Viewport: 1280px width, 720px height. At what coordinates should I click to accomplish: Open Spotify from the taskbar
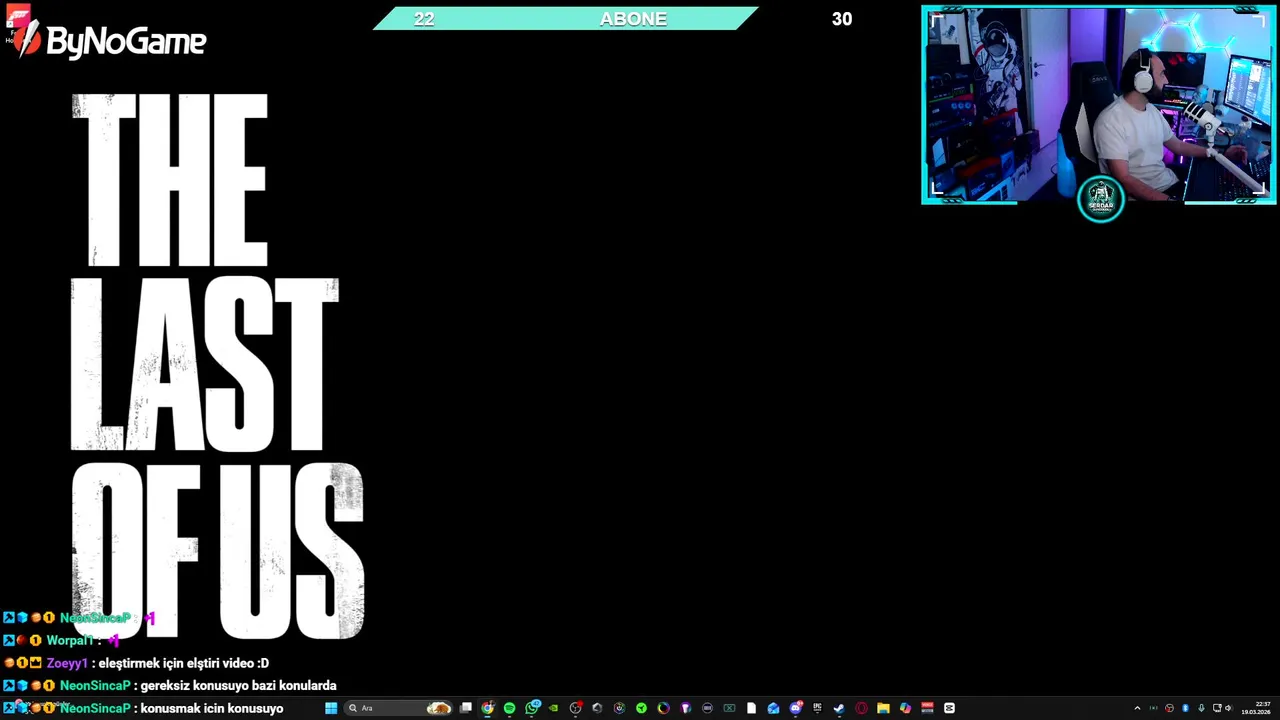[509, 708]
